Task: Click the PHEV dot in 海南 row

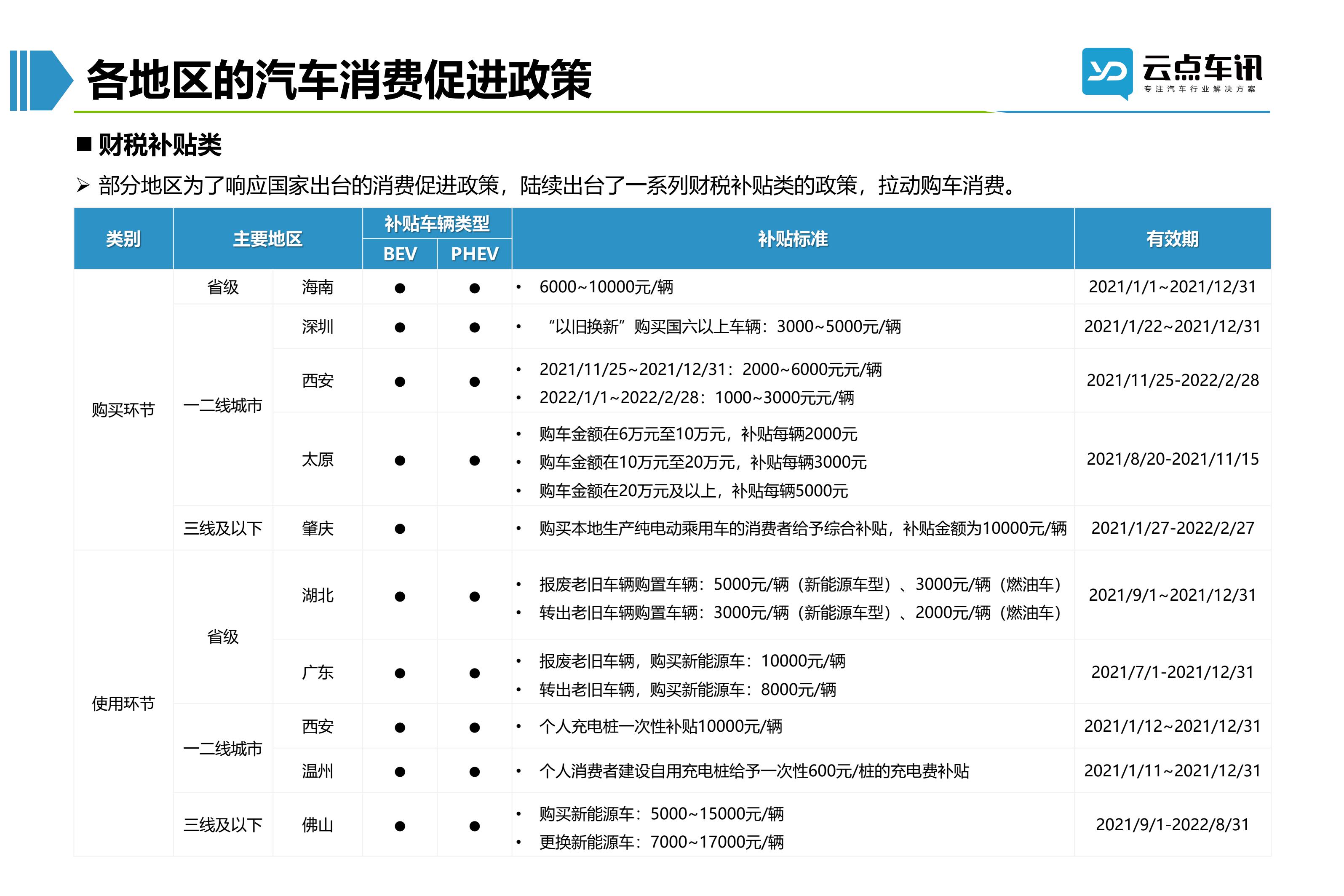Action: click(474, 289)
